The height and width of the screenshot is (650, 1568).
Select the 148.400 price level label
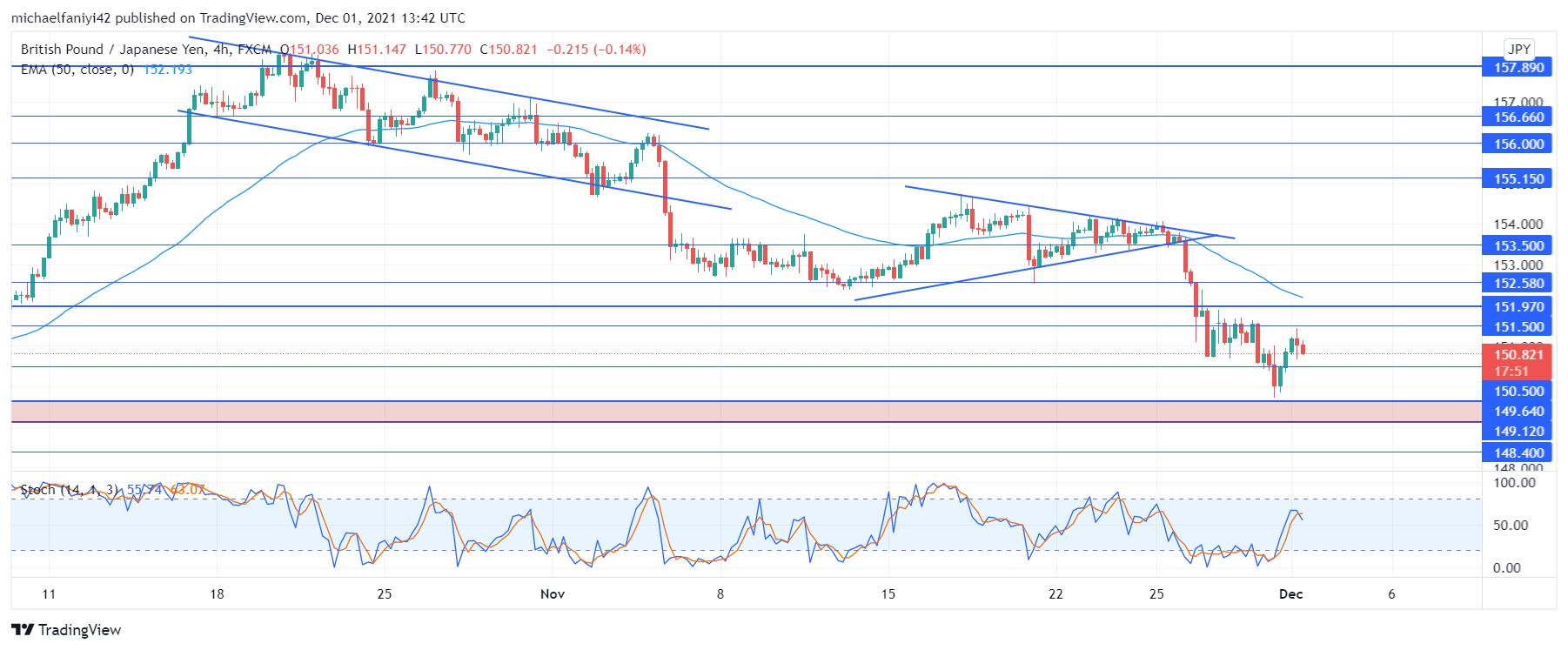pyautogui.click(x=1517, y=452)
